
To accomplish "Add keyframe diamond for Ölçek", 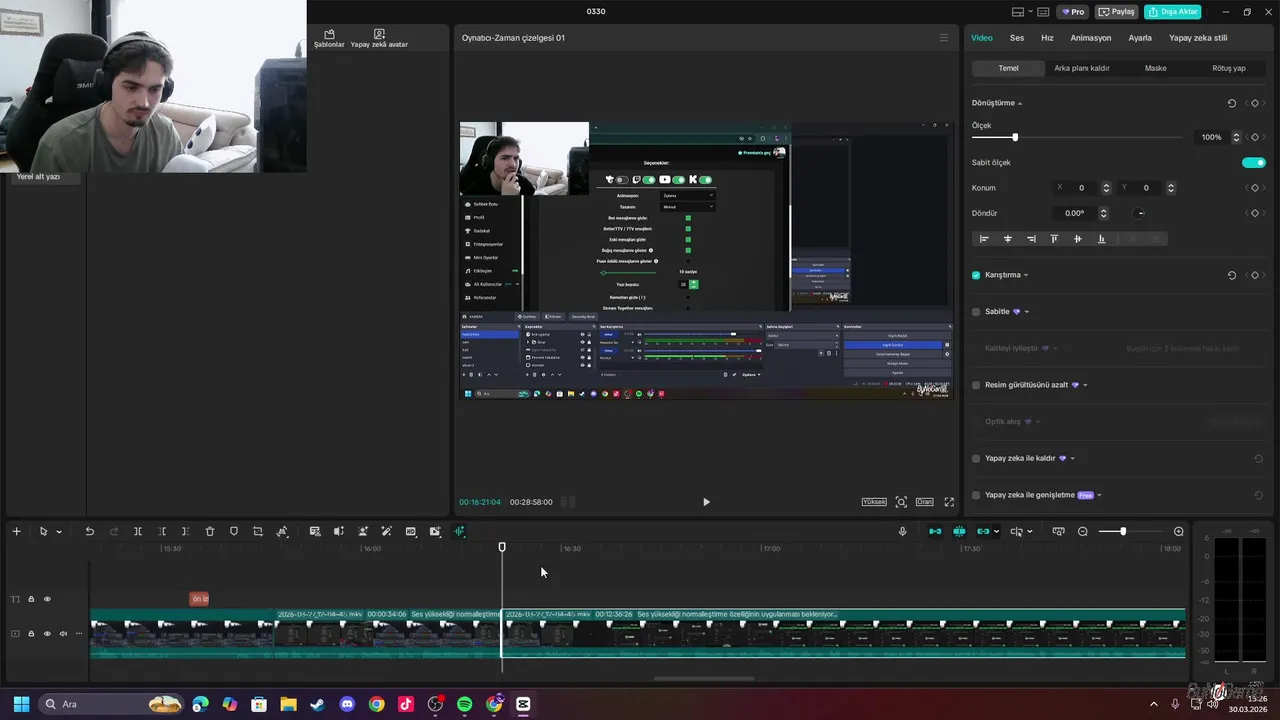I will [1255, 137].
